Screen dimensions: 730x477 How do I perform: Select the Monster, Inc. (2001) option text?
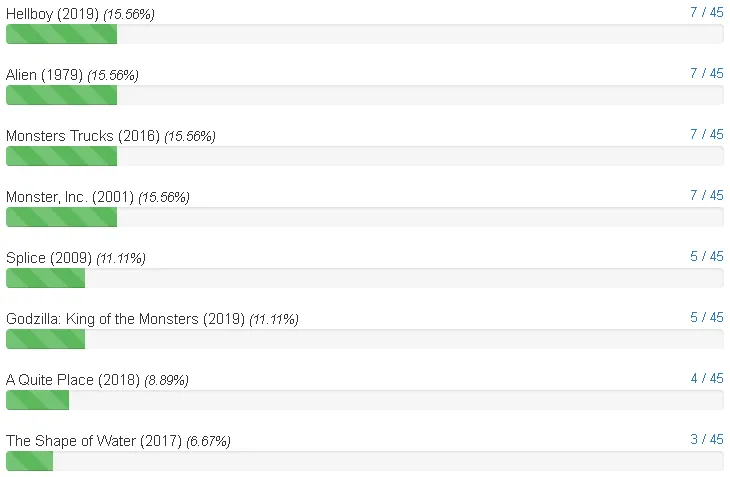(70, 197)
